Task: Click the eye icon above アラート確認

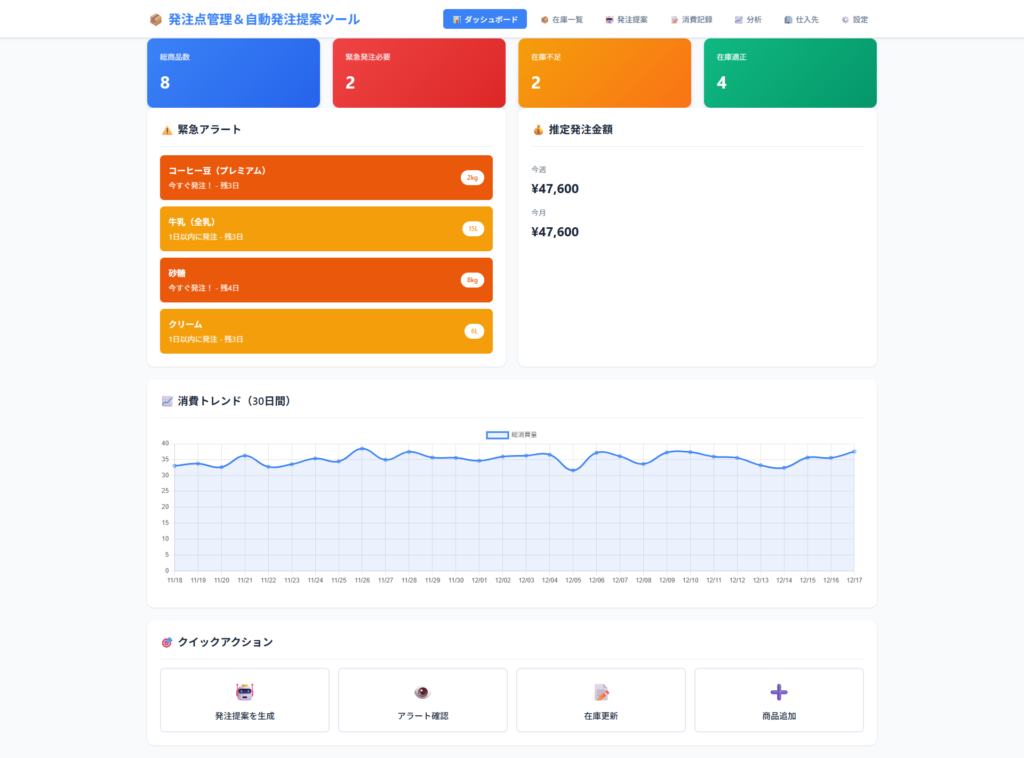Action: pyautogui.click(x=422, y=692)
